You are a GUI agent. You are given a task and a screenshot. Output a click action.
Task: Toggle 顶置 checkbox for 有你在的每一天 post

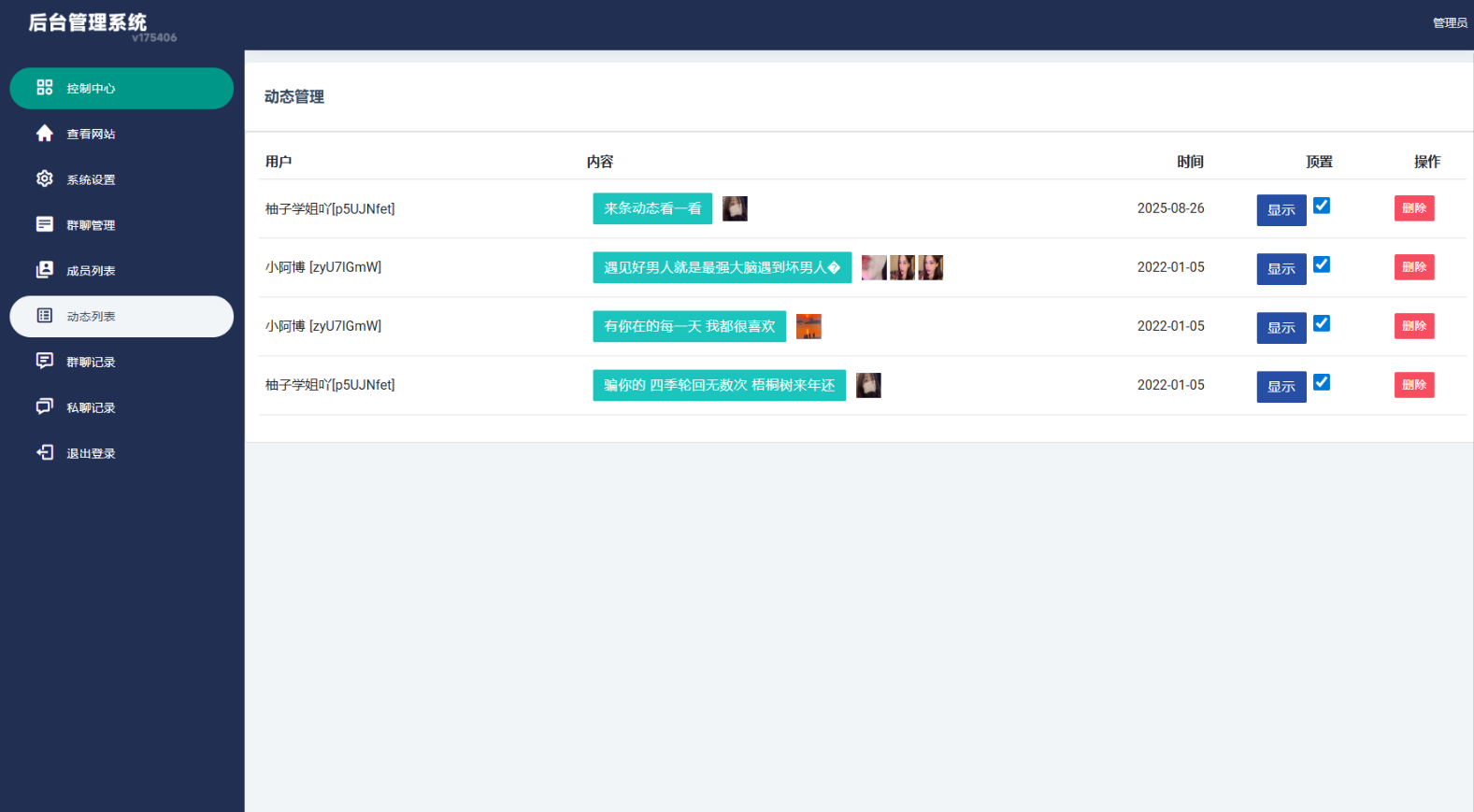[x=1321, y=323]
